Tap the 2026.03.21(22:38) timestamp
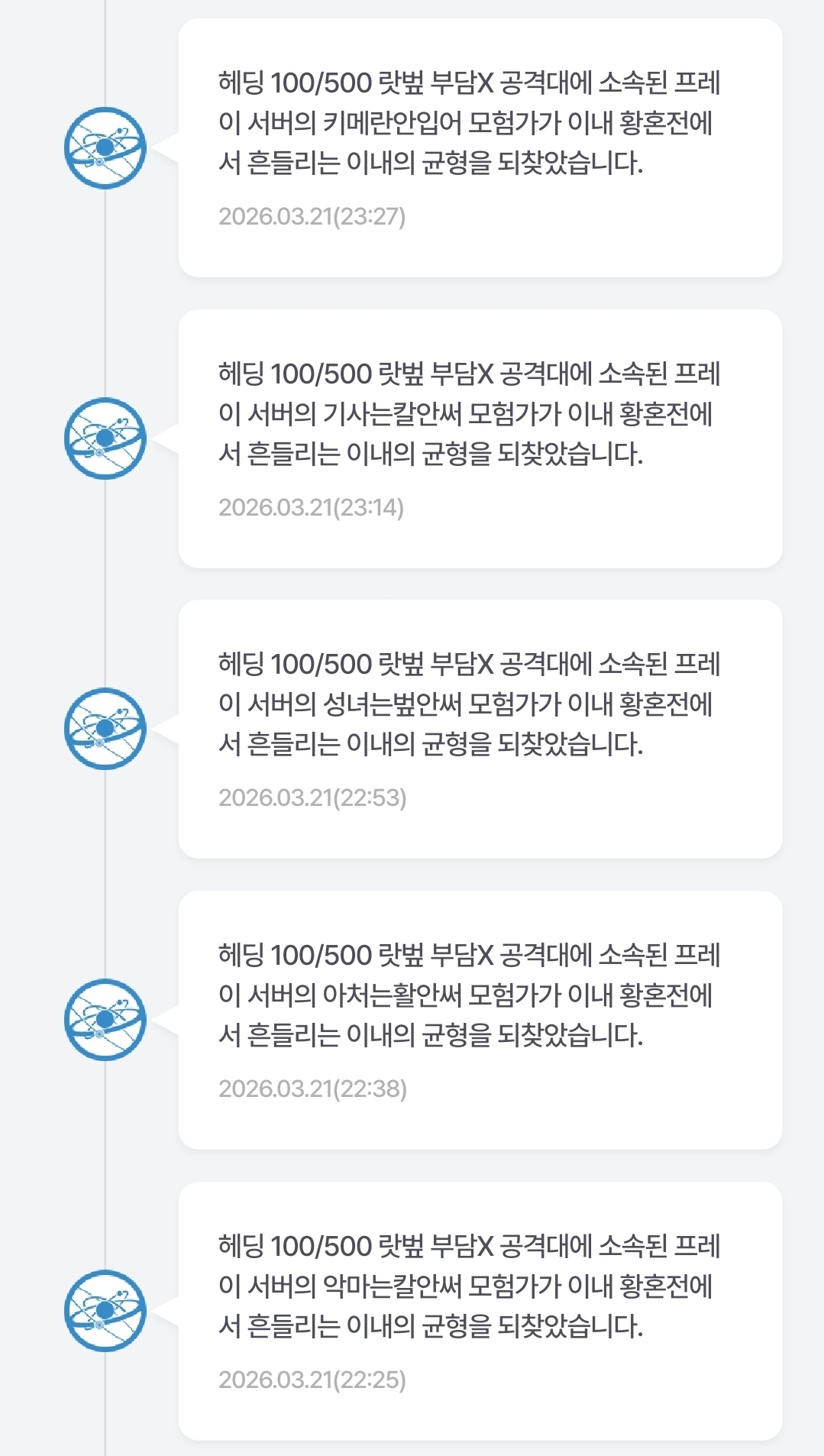Screen dimensions: 824x1456 pyautogui.click(x=312, y=1089)
